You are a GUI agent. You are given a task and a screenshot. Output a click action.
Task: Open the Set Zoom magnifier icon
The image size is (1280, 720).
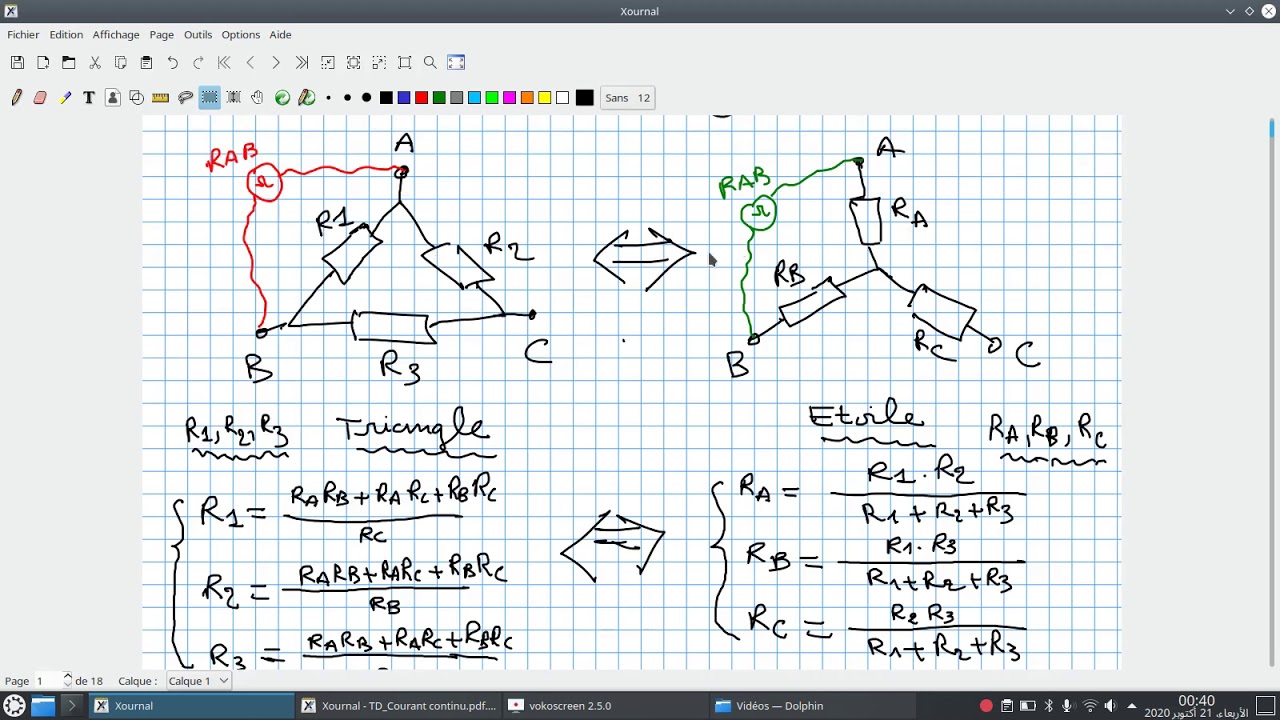tap(430, 62)
